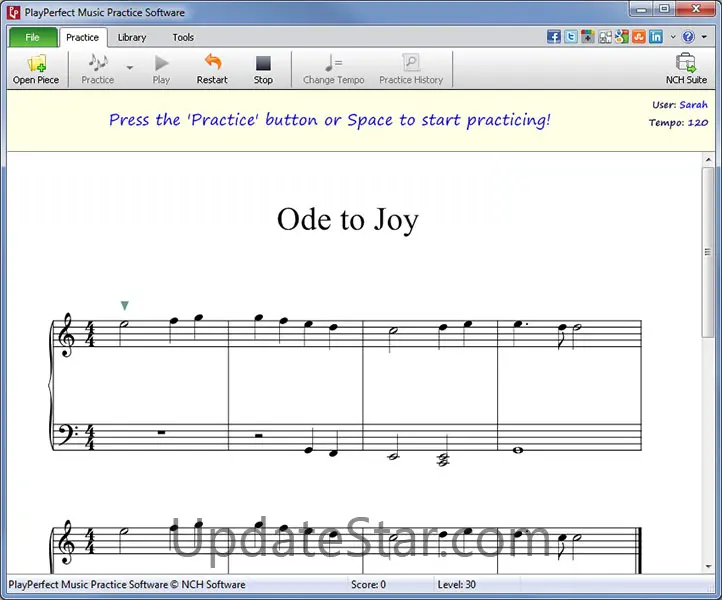View Practice History
The width and height of the screenshot is (722, 600).
(x=411, y=69)
